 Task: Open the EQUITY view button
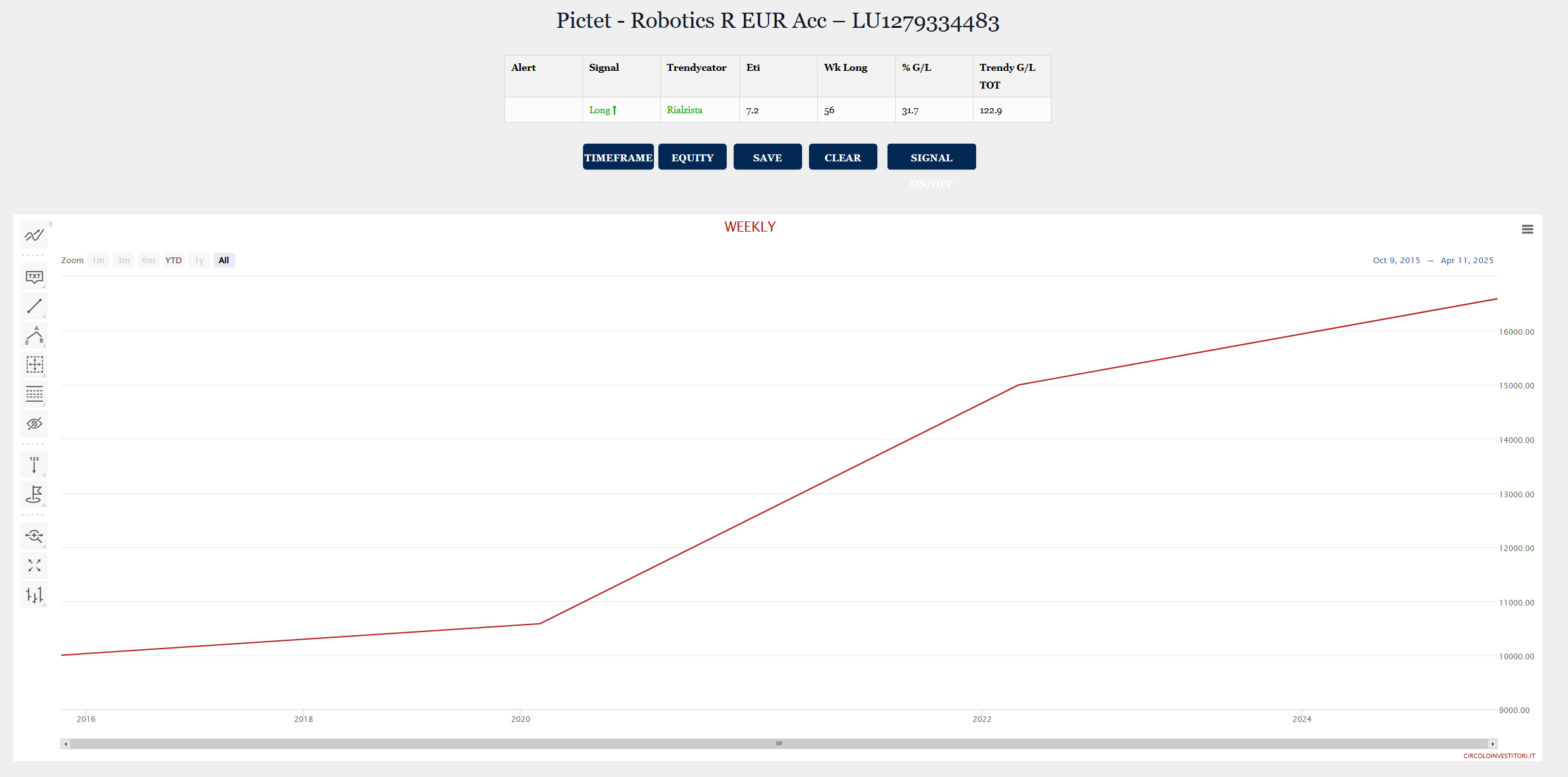[x=693, y=157]
